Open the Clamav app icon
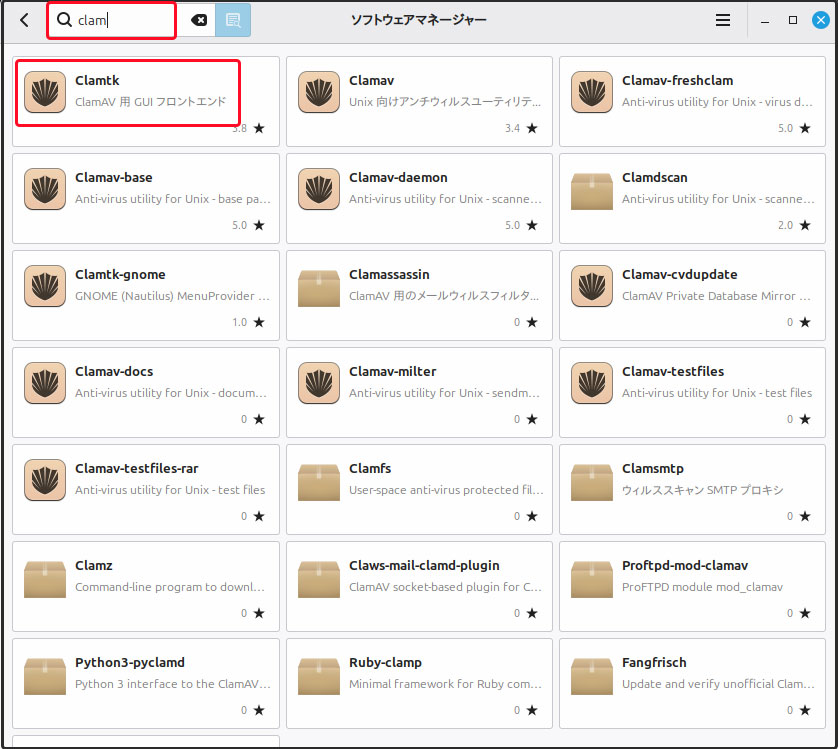 [319, 92]
